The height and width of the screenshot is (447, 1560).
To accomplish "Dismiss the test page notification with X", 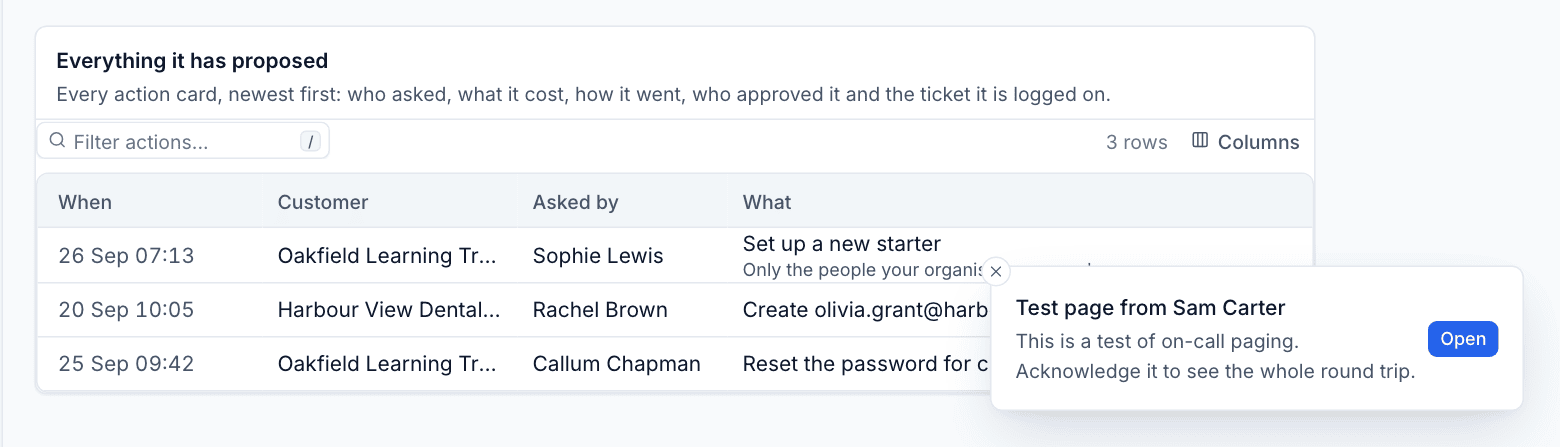I will 995,271.
